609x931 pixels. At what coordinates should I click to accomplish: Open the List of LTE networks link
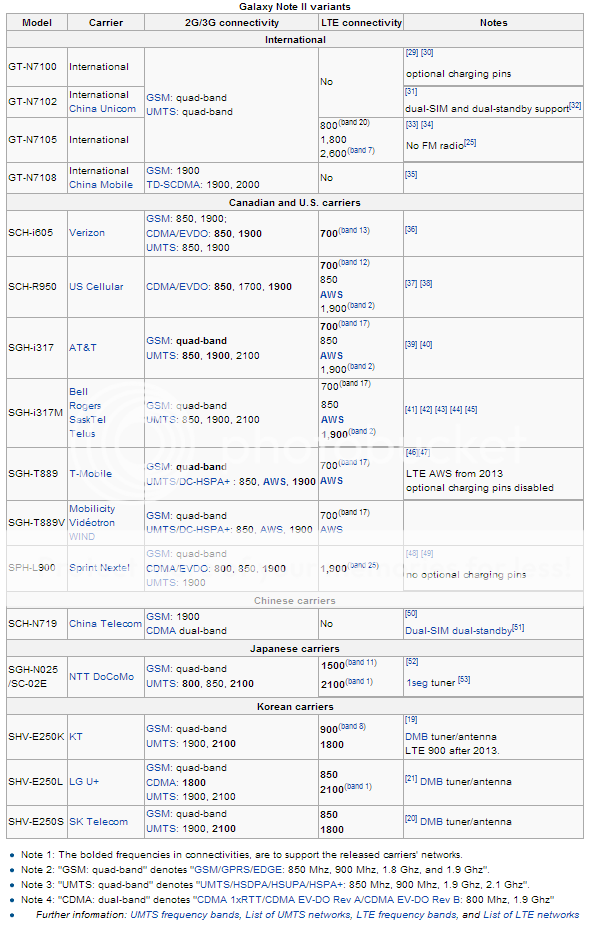coord(531,916)
